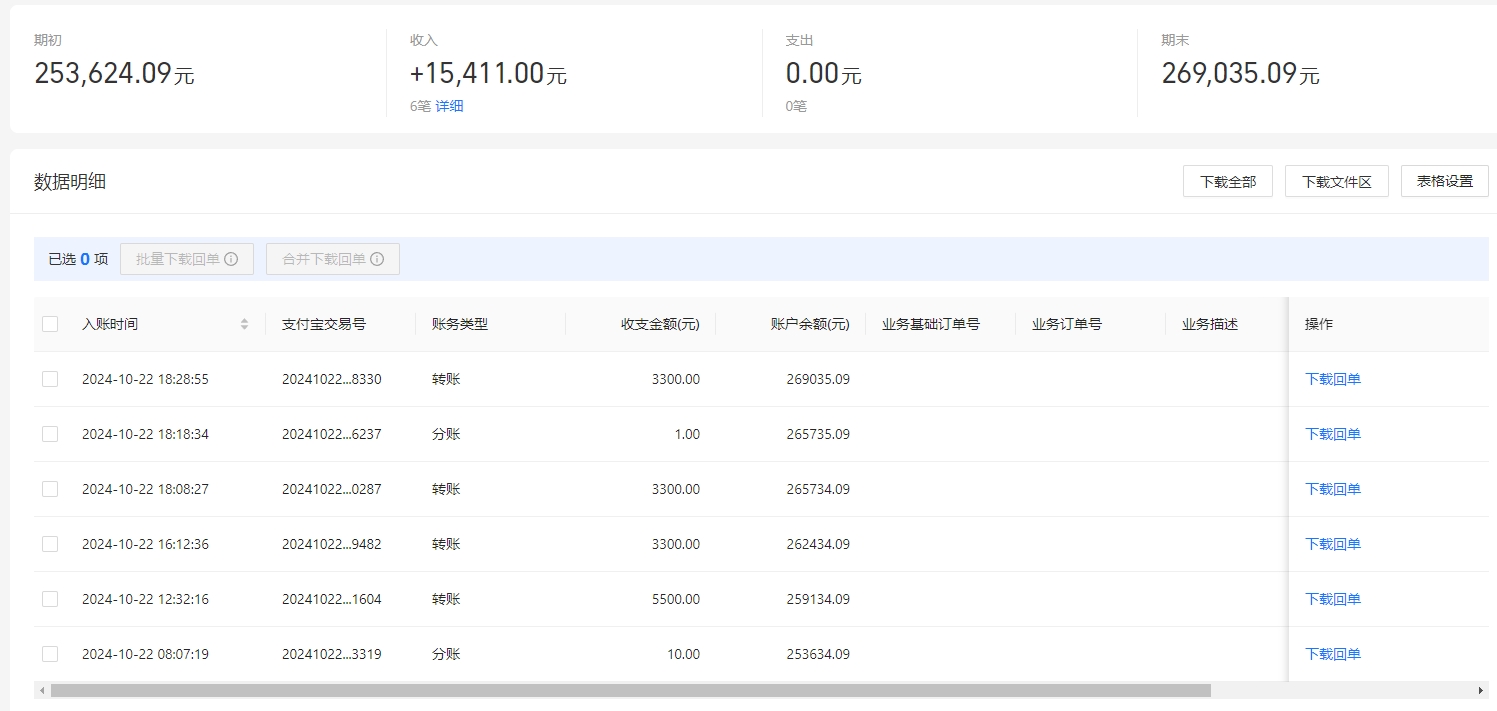Open the 下载文件区 file download area
This screenshot has width=1497, height=711.
coord(1337,181)
